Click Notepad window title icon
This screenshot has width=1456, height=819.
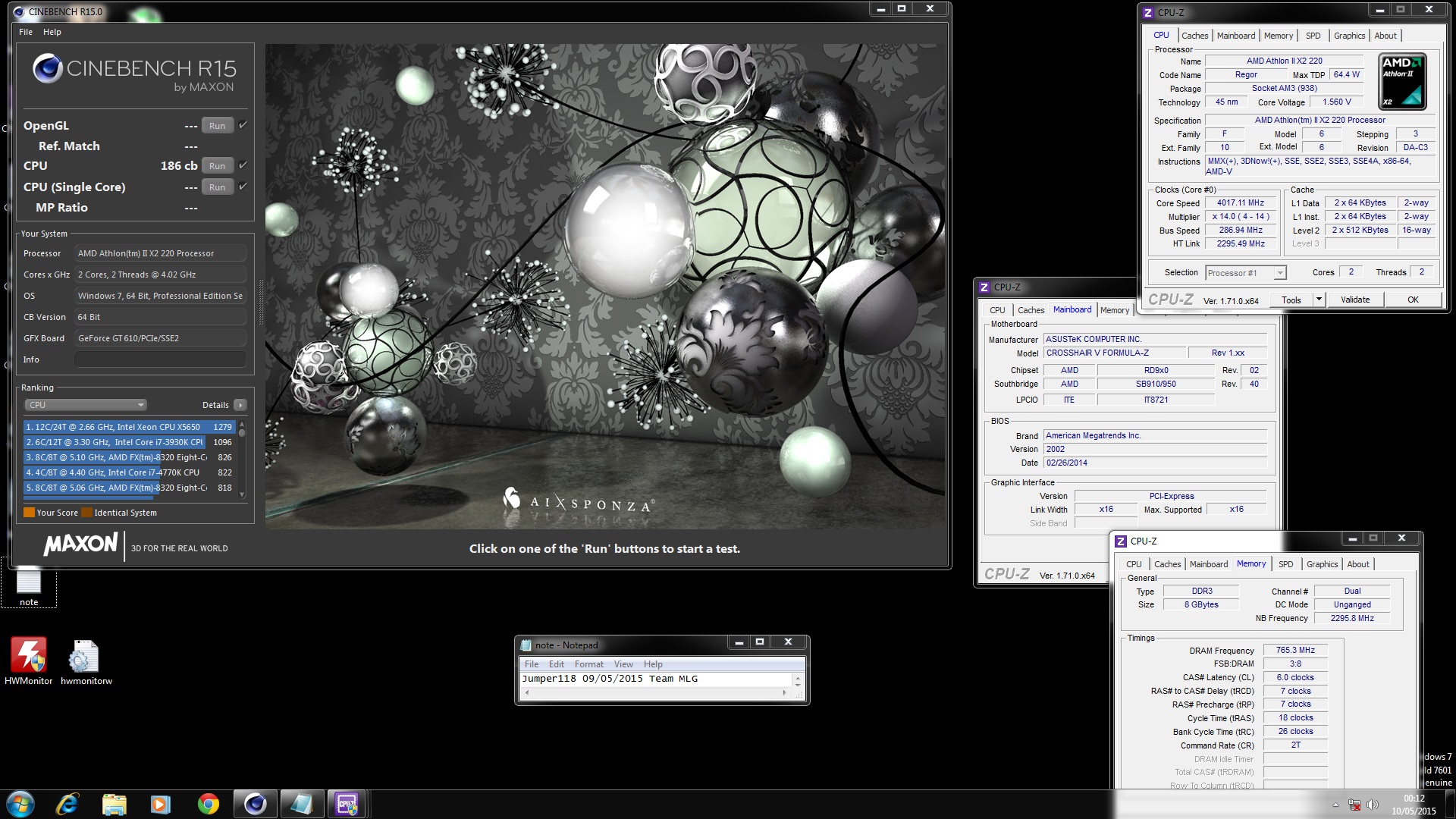[526, 645]
